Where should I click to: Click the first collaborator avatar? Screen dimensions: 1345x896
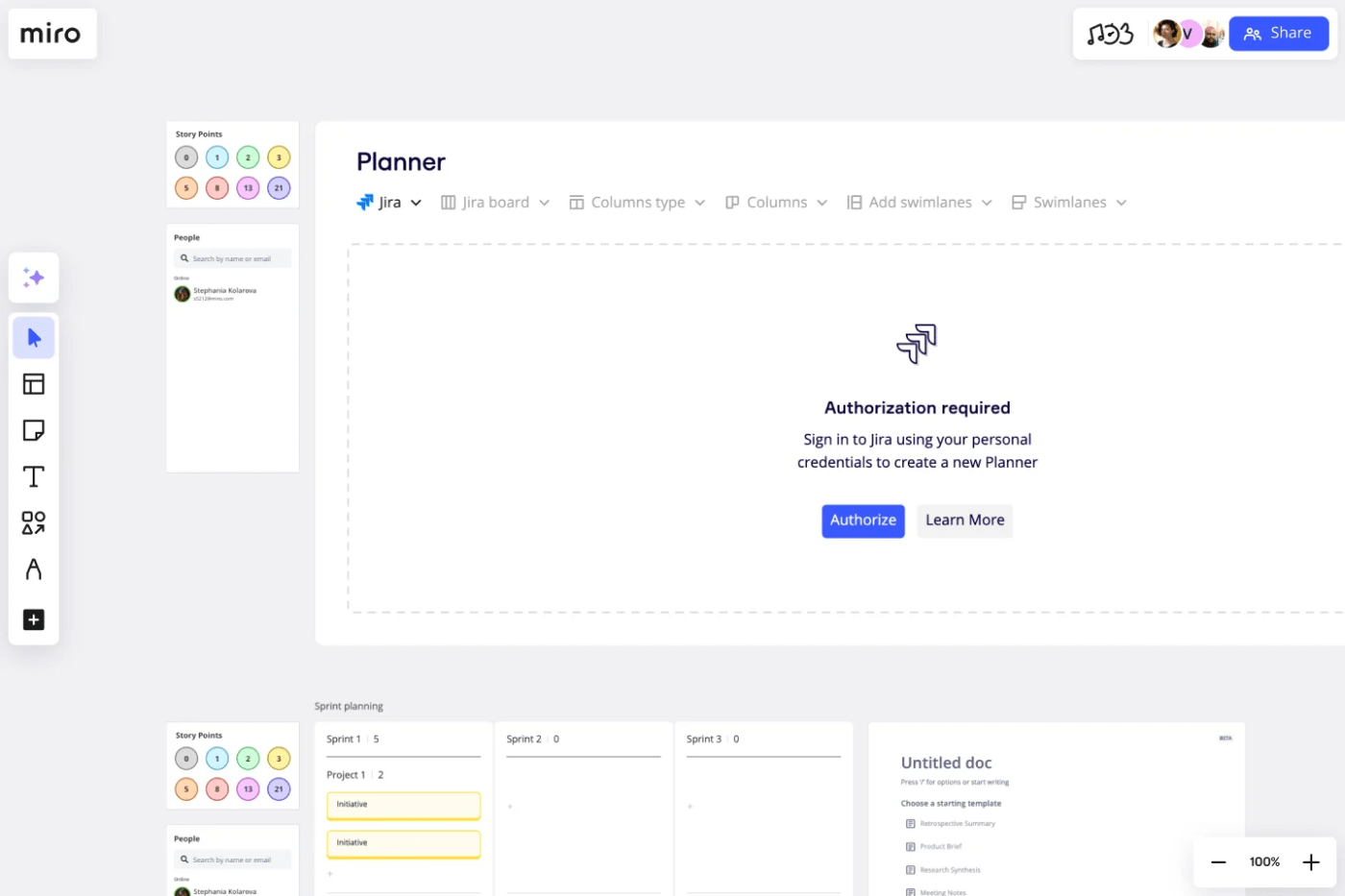[1166, 34]
